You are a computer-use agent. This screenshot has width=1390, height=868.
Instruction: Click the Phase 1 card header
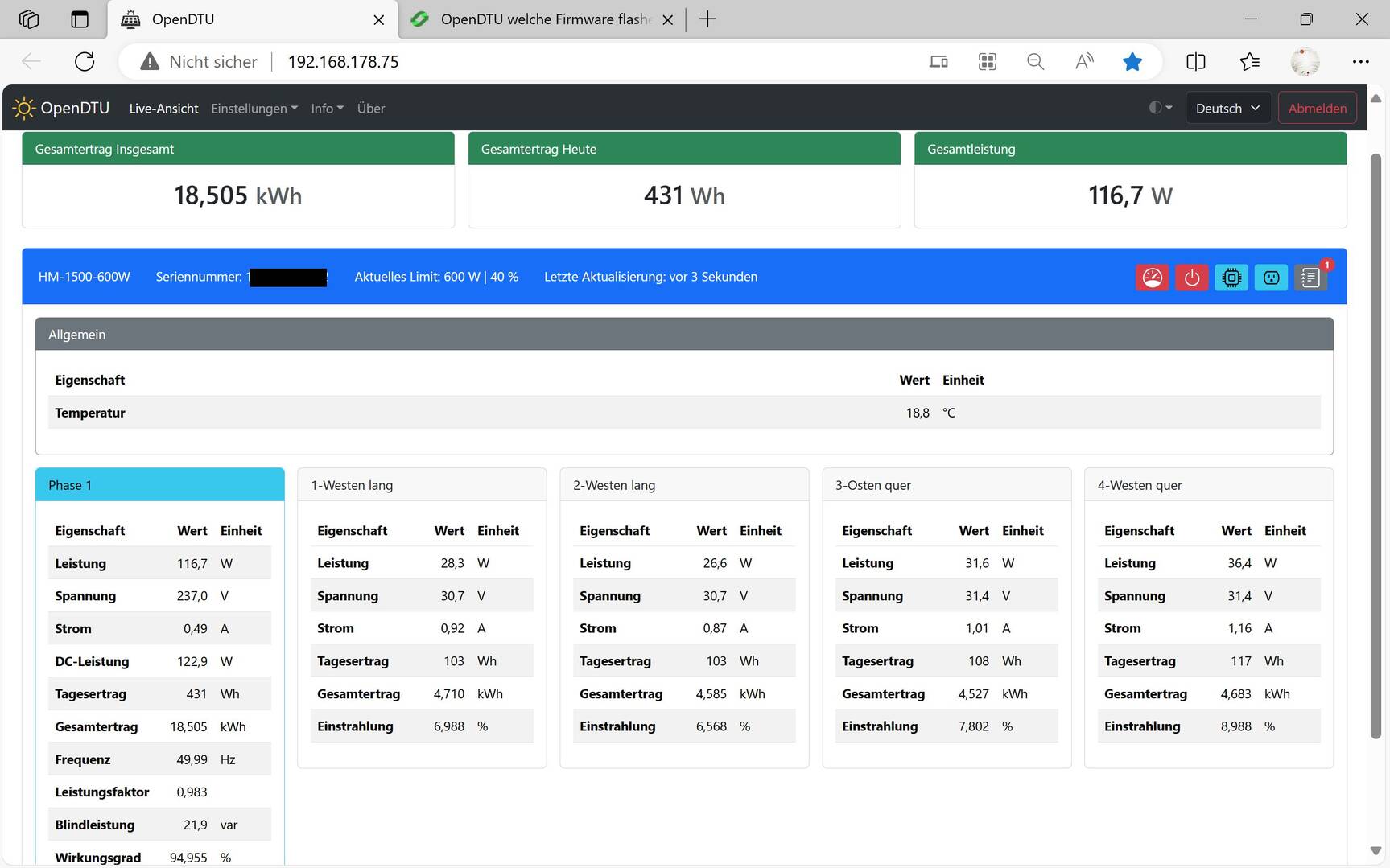[159, 485]
